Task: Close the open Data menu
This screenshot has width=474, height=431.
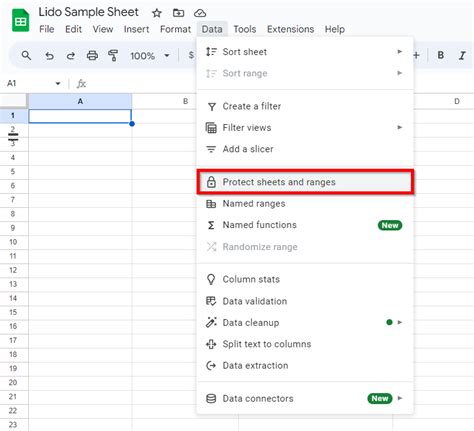Action: tap(212, 29)
